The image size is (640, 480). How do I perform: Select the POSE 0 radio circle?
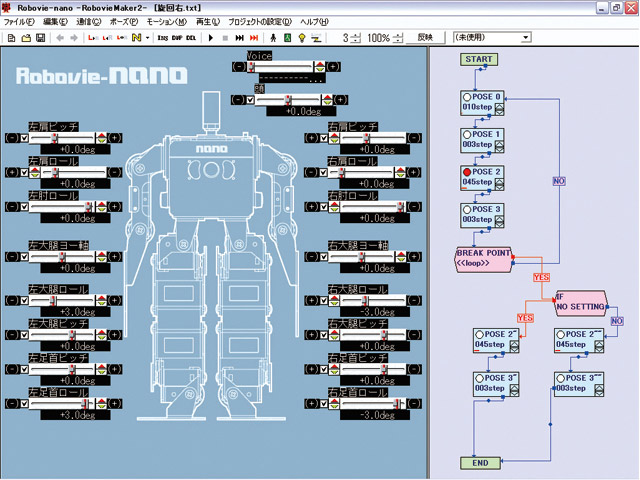tap(467, 97)
